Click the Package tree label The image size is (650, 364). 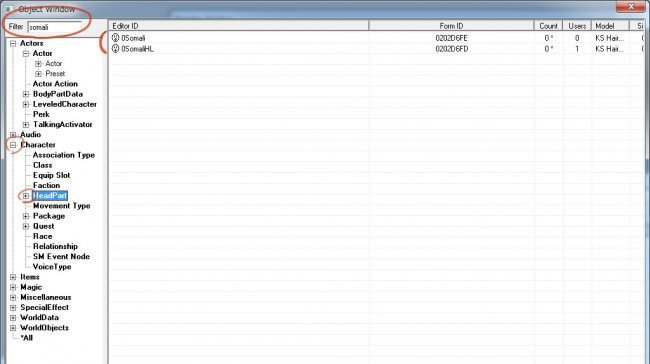(x=49, y=216)
